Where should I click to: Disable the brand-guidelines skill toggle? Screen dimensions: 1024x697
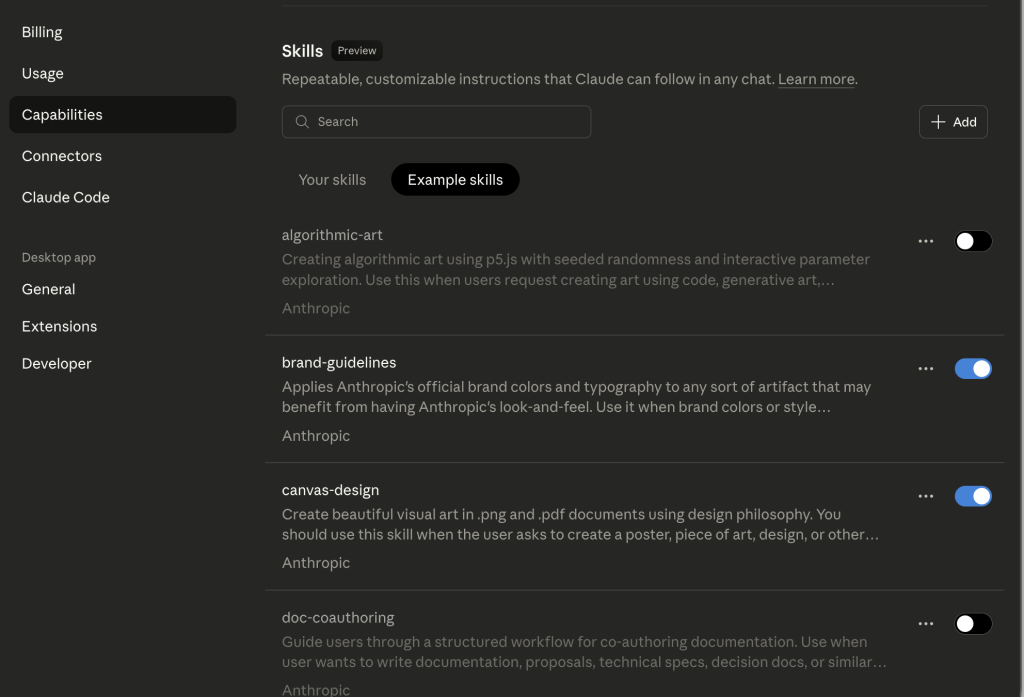(x=973, y=369)
